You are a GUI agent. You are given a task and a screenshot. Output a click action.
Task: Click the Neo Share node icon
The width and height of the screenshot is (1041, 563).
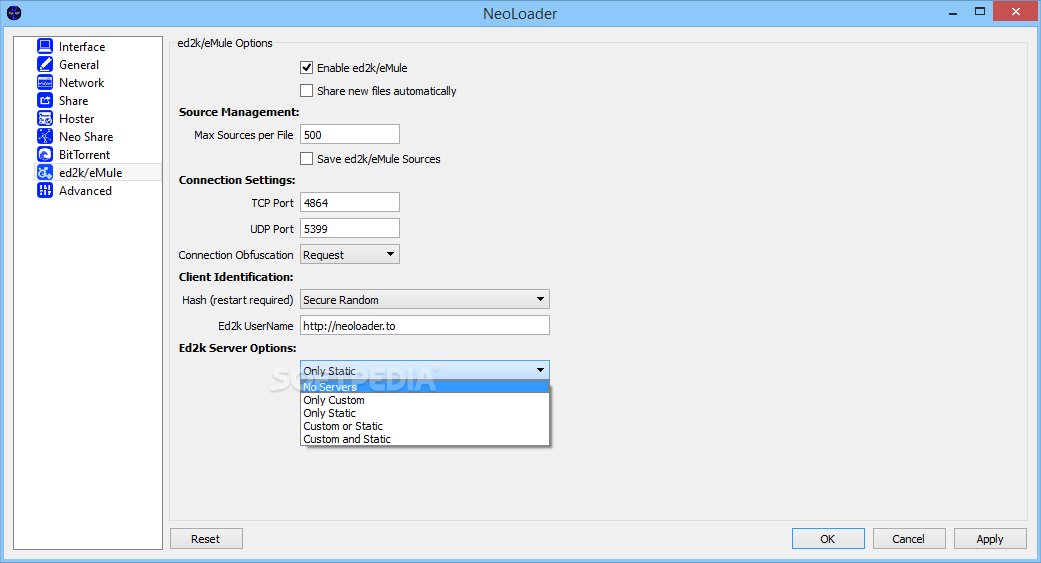tap(44, 136)
